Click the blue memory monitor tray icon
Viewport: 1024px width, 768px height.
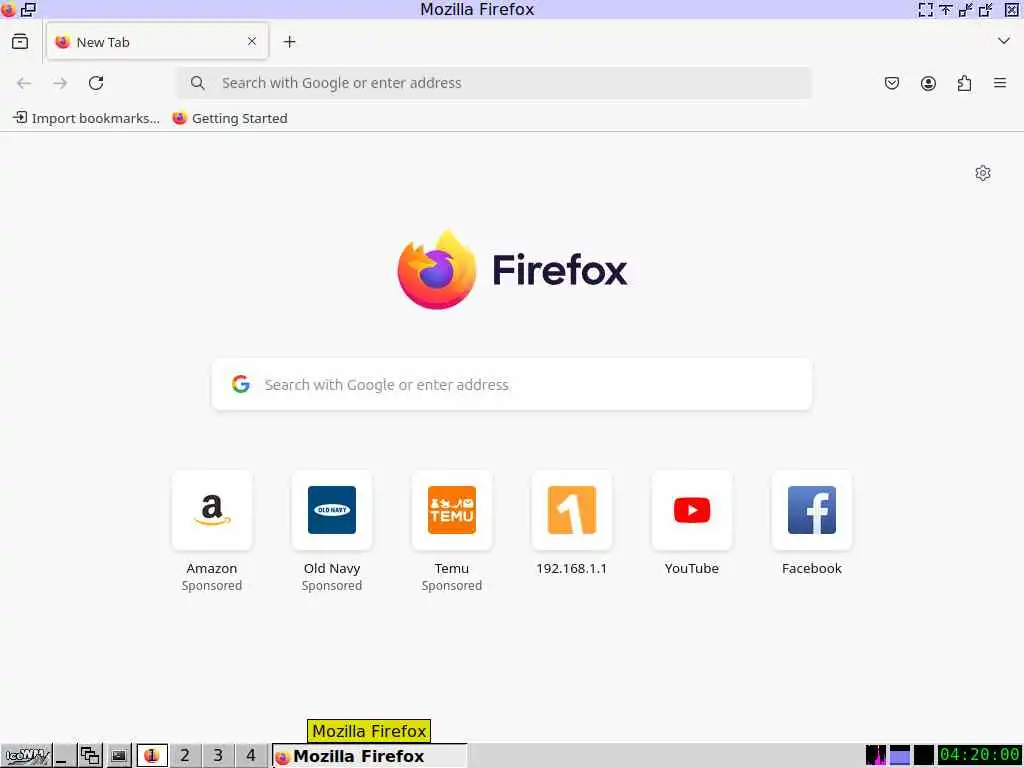tap(900, 756)
